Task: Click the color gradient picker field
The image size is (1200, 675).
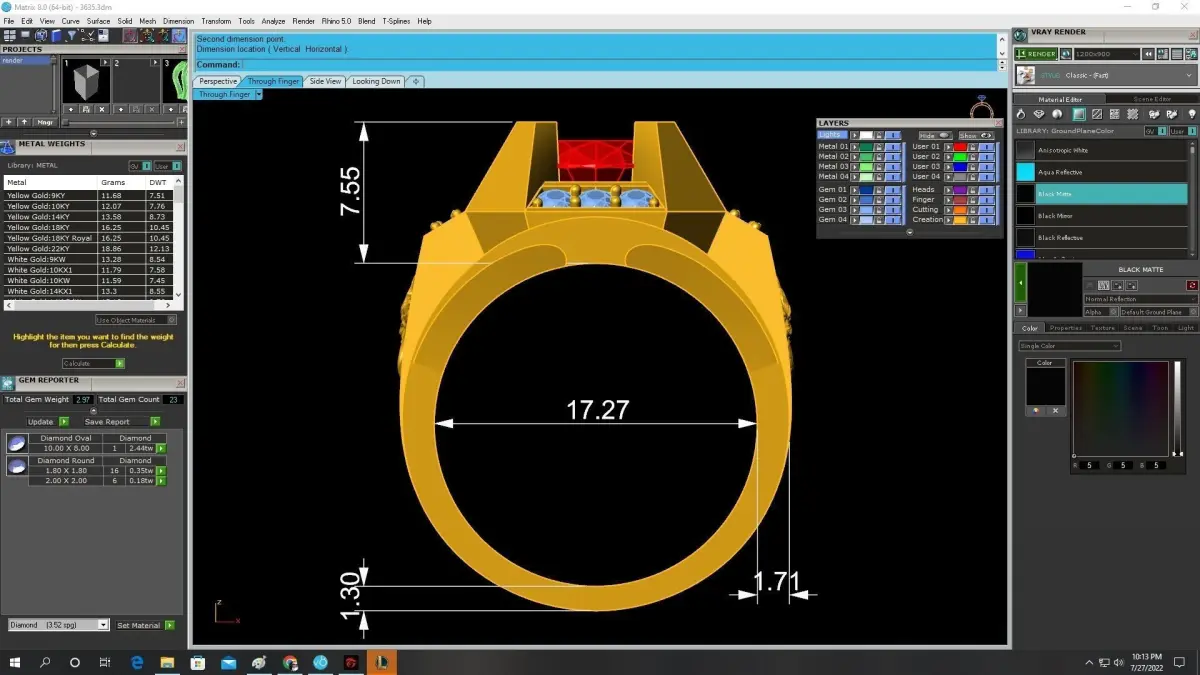Action: pos(1120,408)
